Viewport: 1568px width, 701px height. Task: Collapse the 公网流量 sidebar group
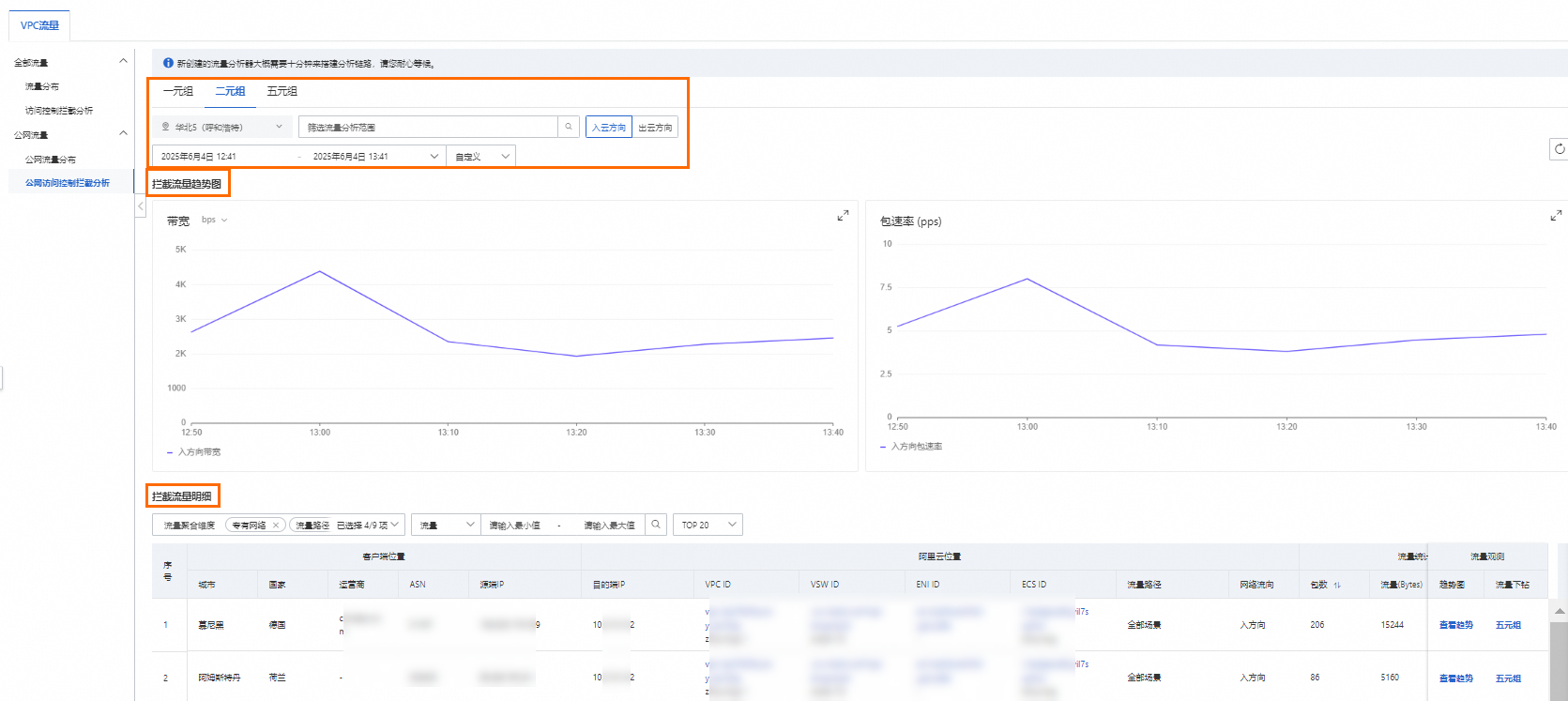123,134
